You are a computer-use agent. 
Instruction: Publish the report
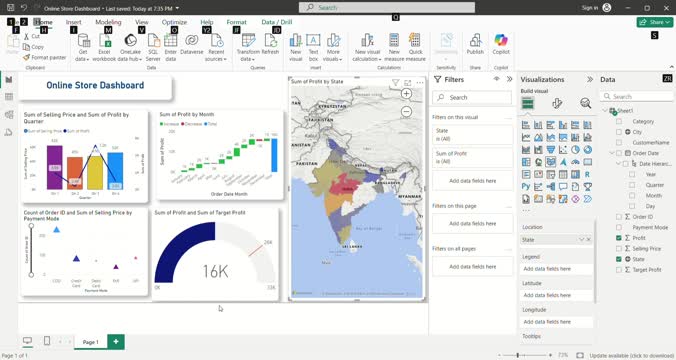[x=475, y=44]
